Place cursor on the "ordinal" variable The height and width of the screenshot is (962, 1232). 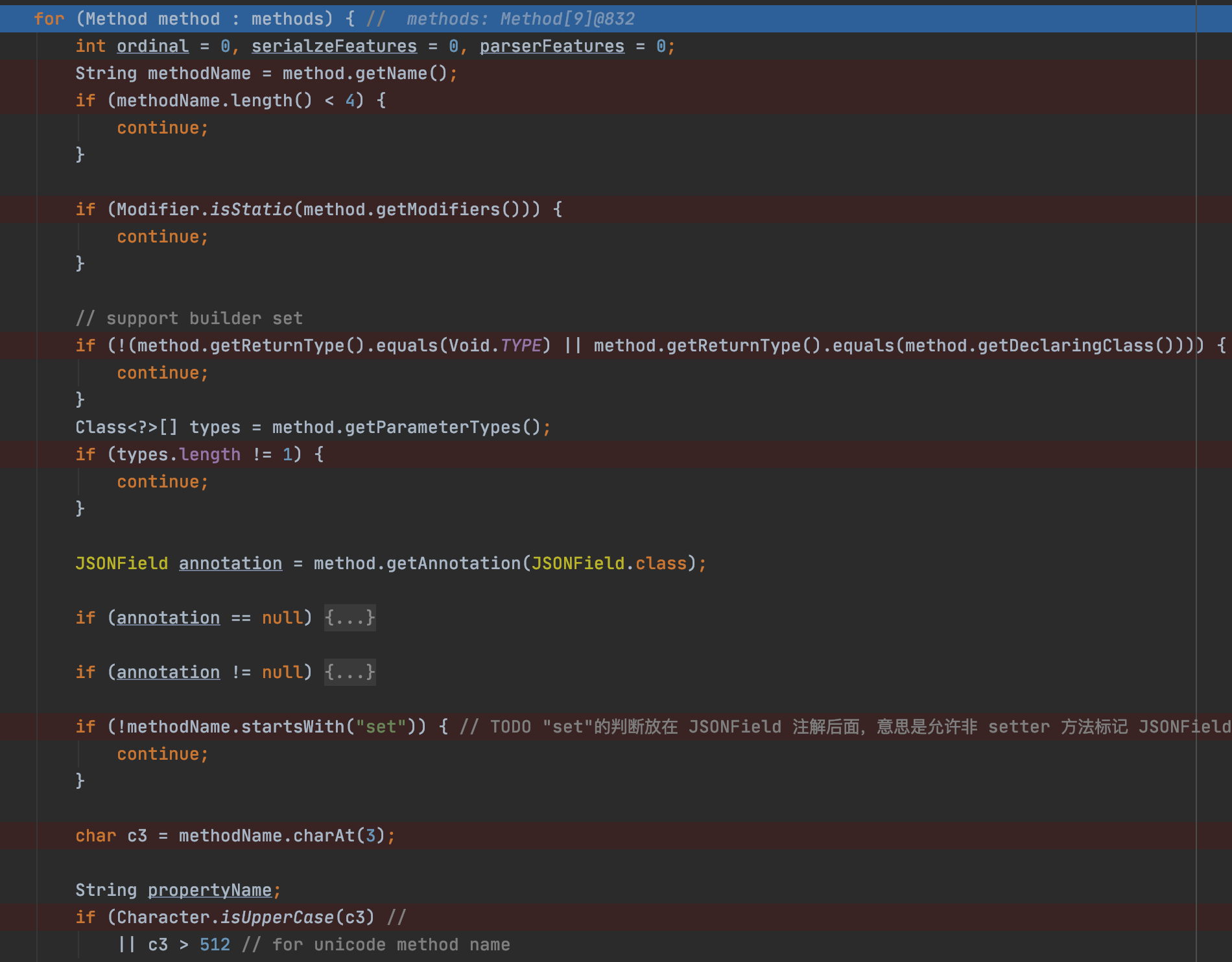(x=152, y=46)
